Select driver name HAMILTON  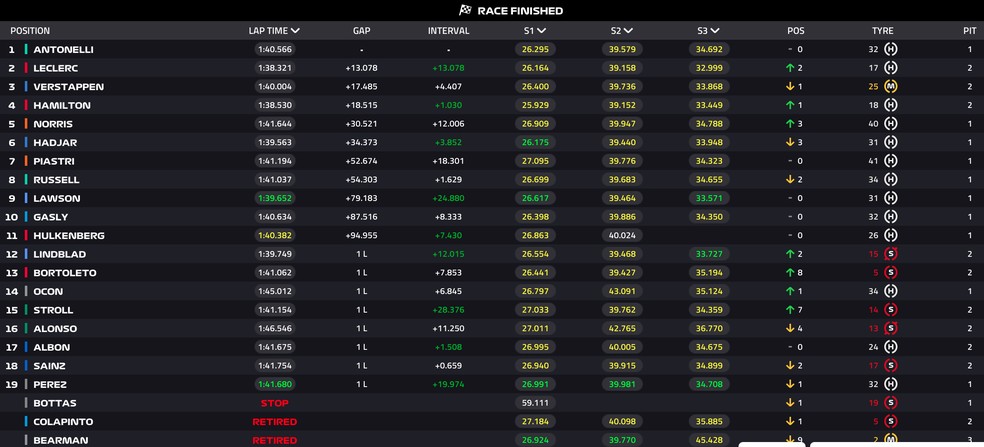pos(62,105)
